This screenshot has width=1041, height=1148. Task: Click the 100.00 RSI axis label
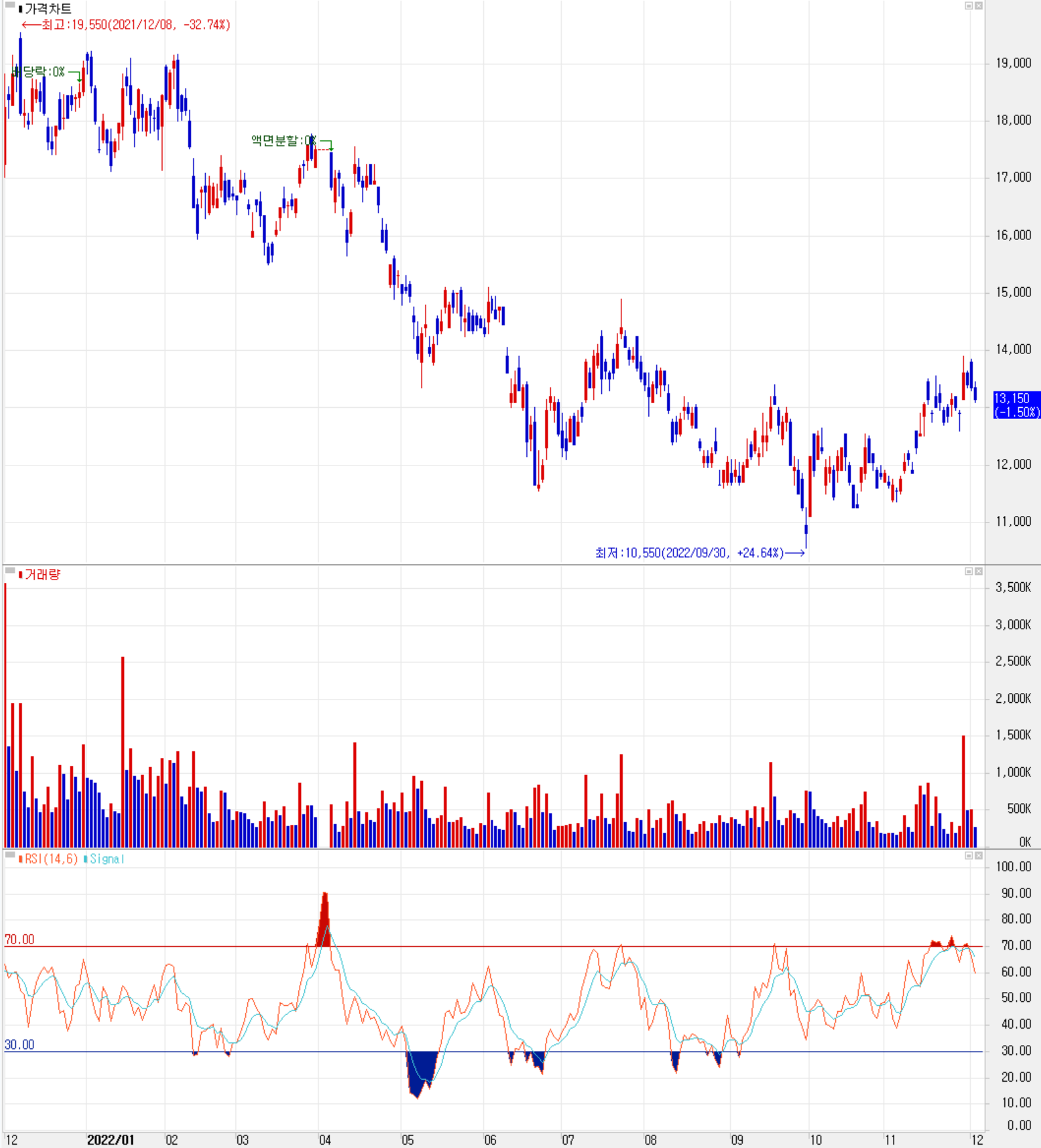click(x=1013, y=867)
